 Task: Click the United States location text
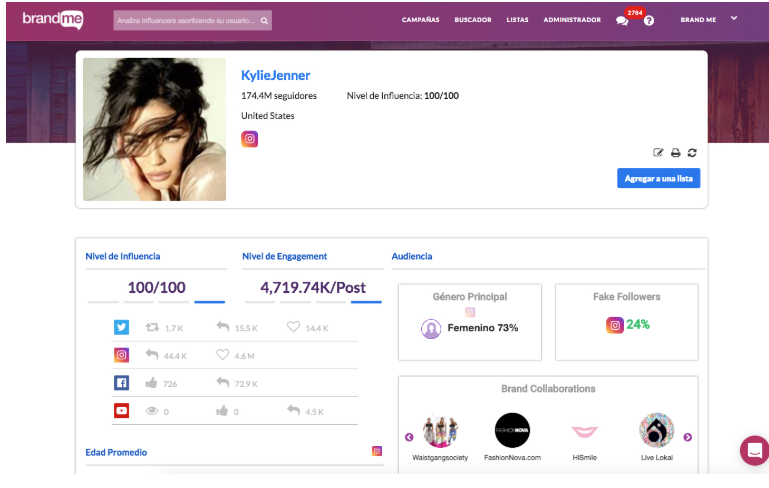coord(267,116)
